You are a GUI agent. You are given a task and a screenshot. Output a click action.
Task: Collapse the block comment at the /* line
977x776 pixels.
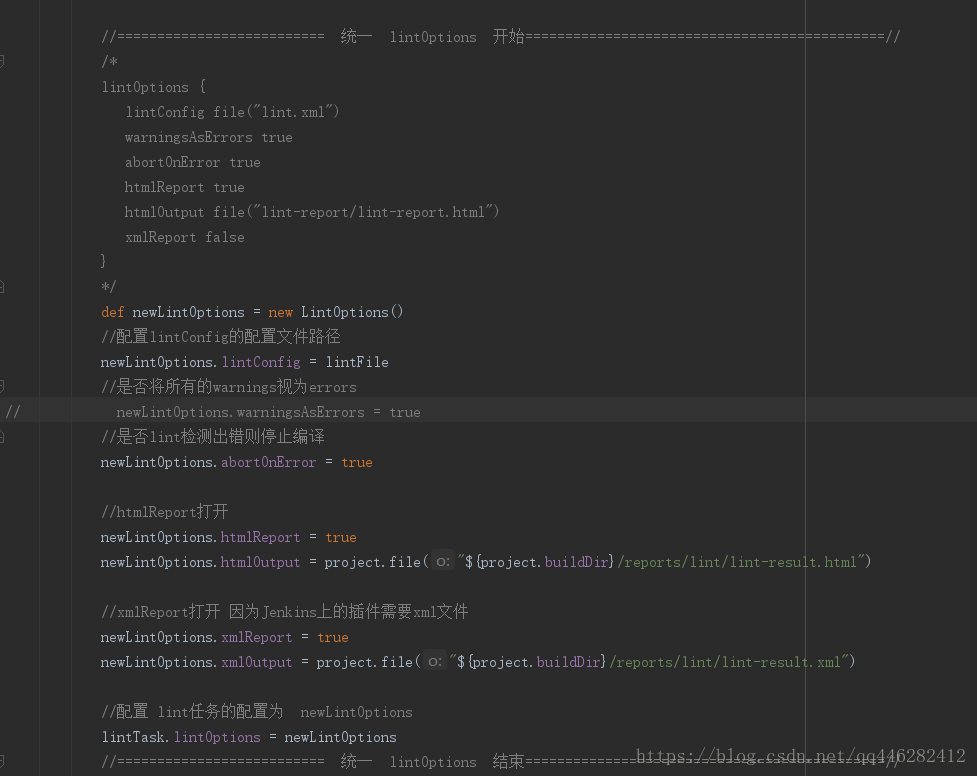tap(2, 61)
